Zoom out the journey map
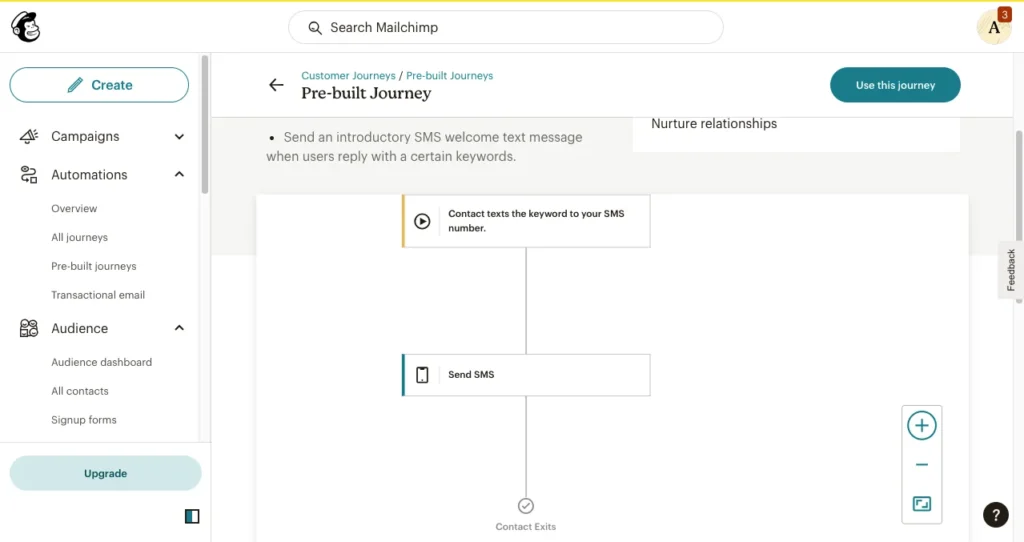This screenshot has height=542, width=1024. point(921,465)
